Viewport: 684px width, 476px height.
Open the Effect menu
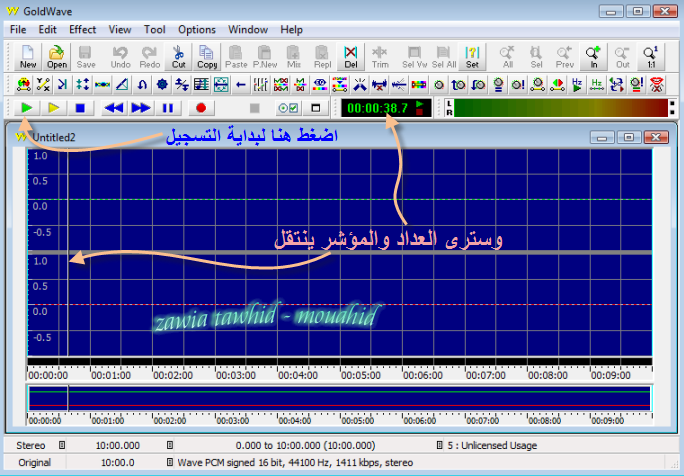(83, 30)
